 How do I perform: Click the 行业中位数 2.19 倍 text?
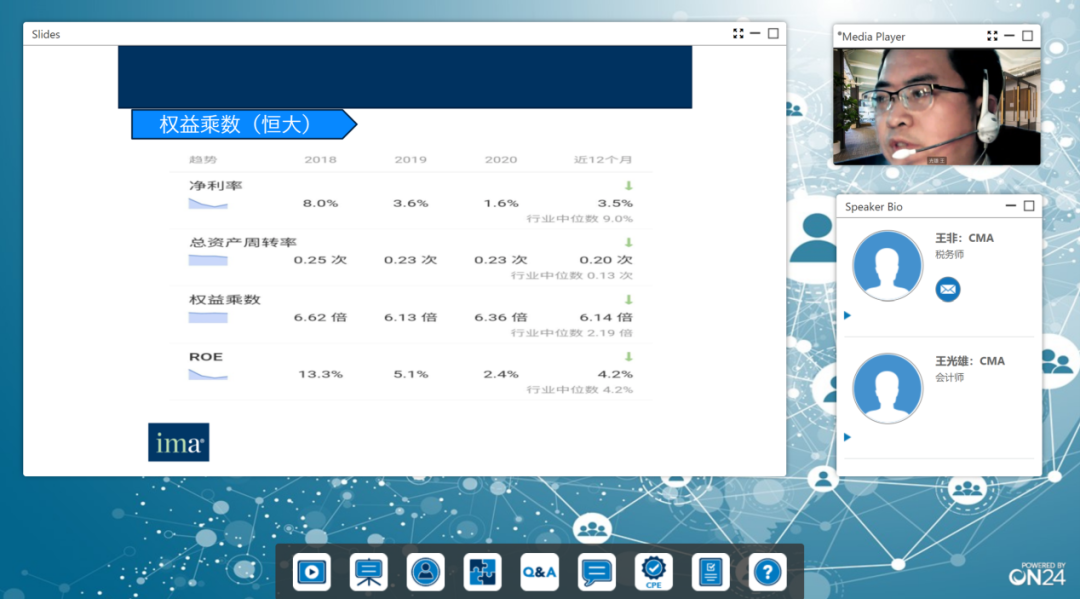point(572,333)
